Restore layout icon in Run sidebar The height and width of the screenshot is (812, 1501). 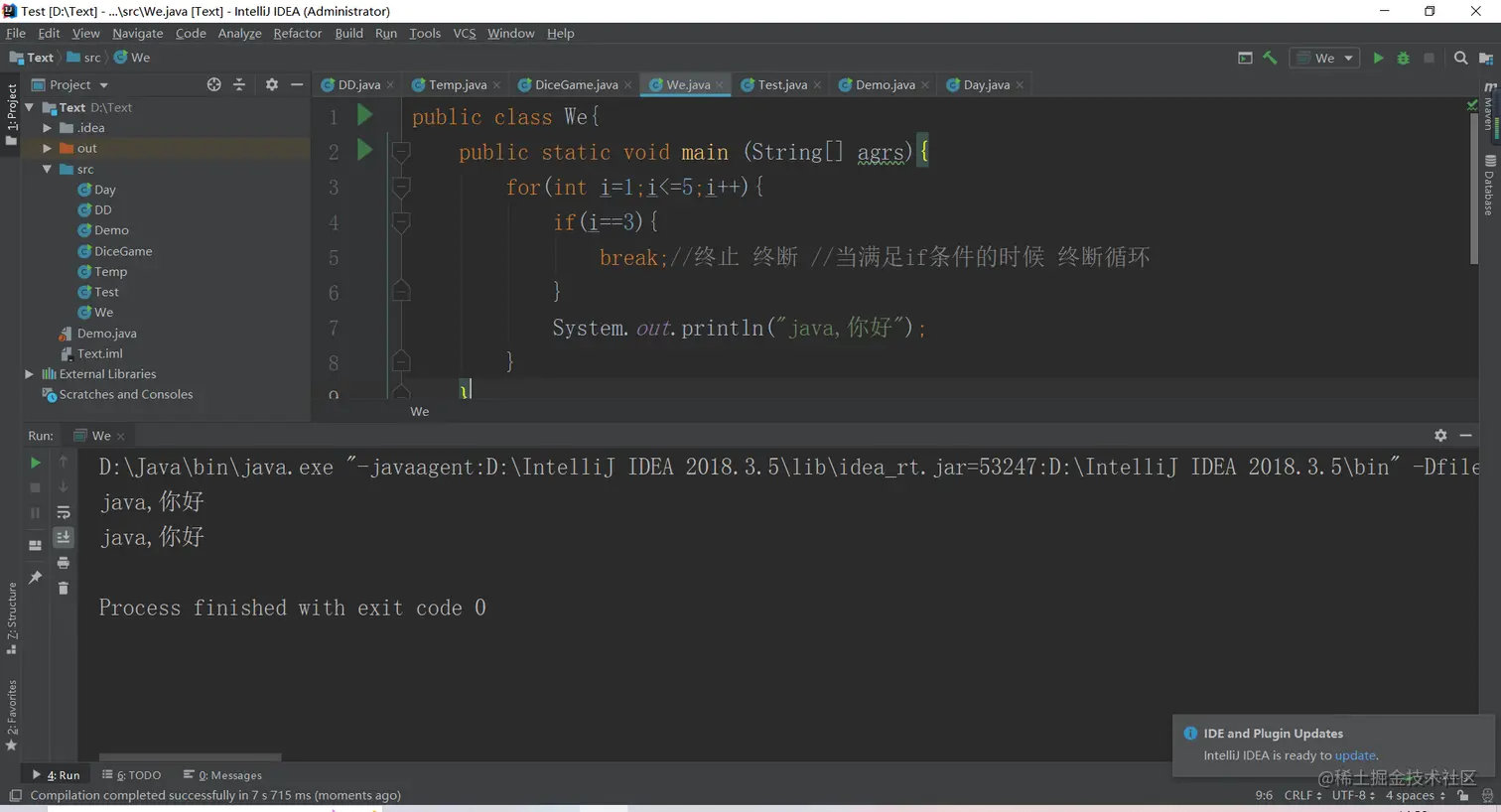point(35,545)
